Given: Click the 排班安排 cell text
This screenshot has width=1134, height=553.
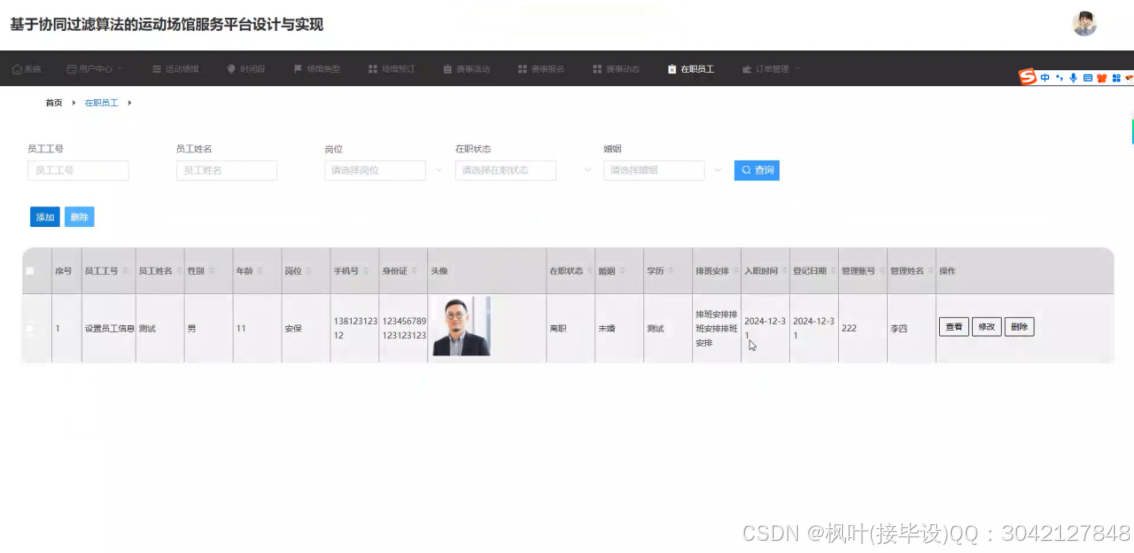Looking at the screenshot, I should pyautogui.click(x=717, y=329).
